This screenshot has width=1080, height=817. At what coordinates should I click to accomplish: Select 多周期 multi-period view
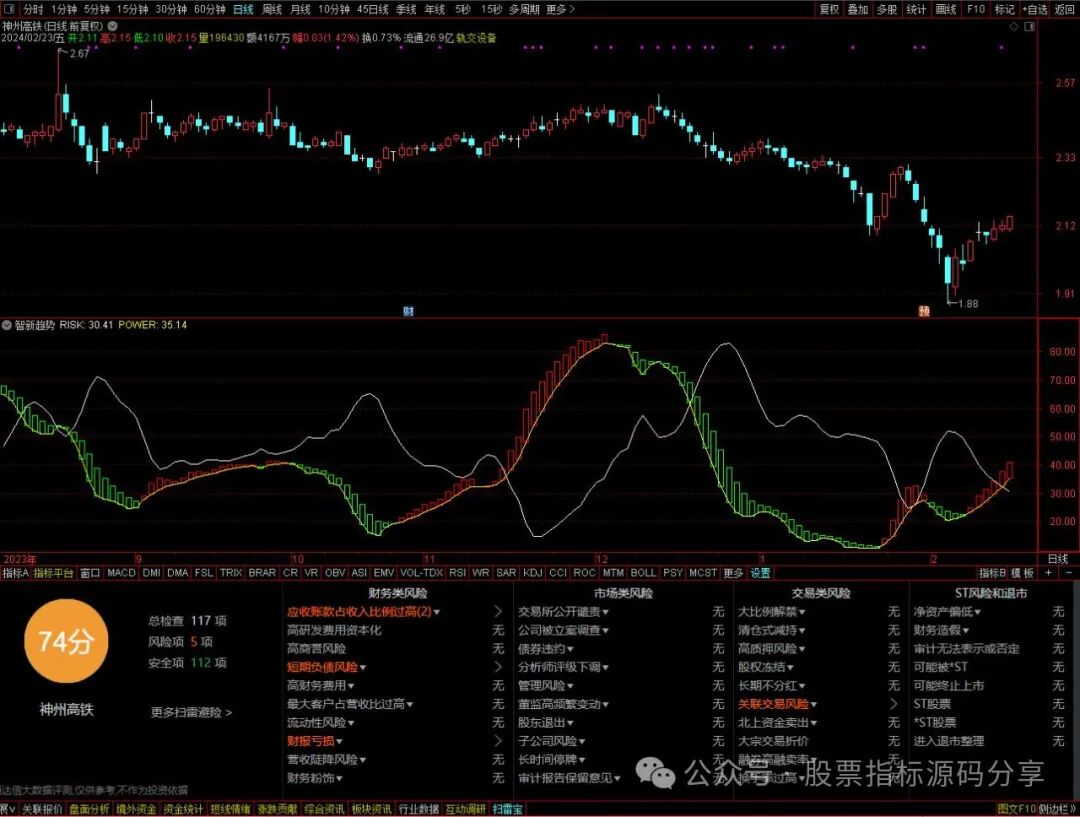click(x=524, y=9)
